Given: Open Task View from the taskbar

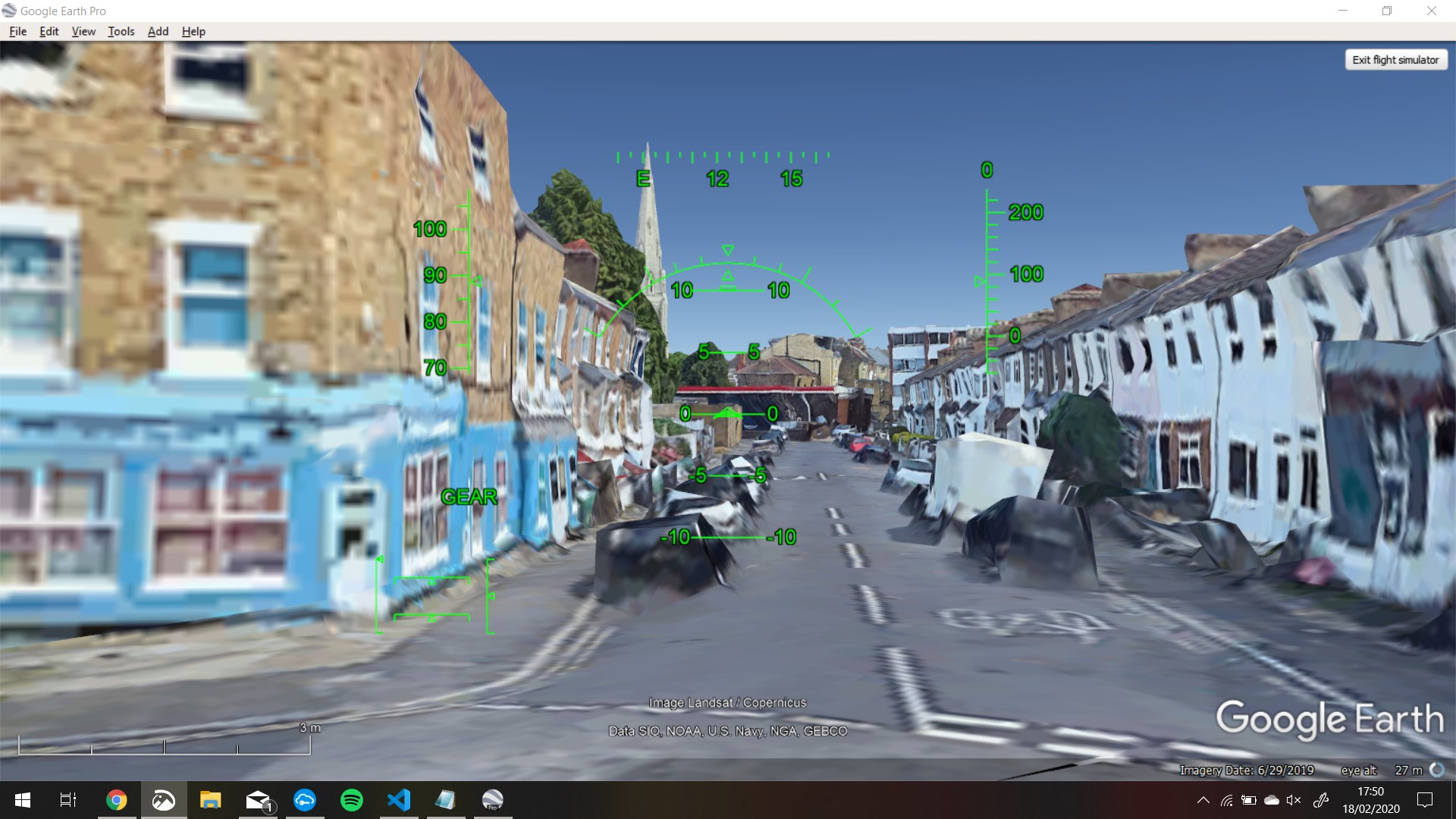Looking at the screenshot, I should pos(68,800).
